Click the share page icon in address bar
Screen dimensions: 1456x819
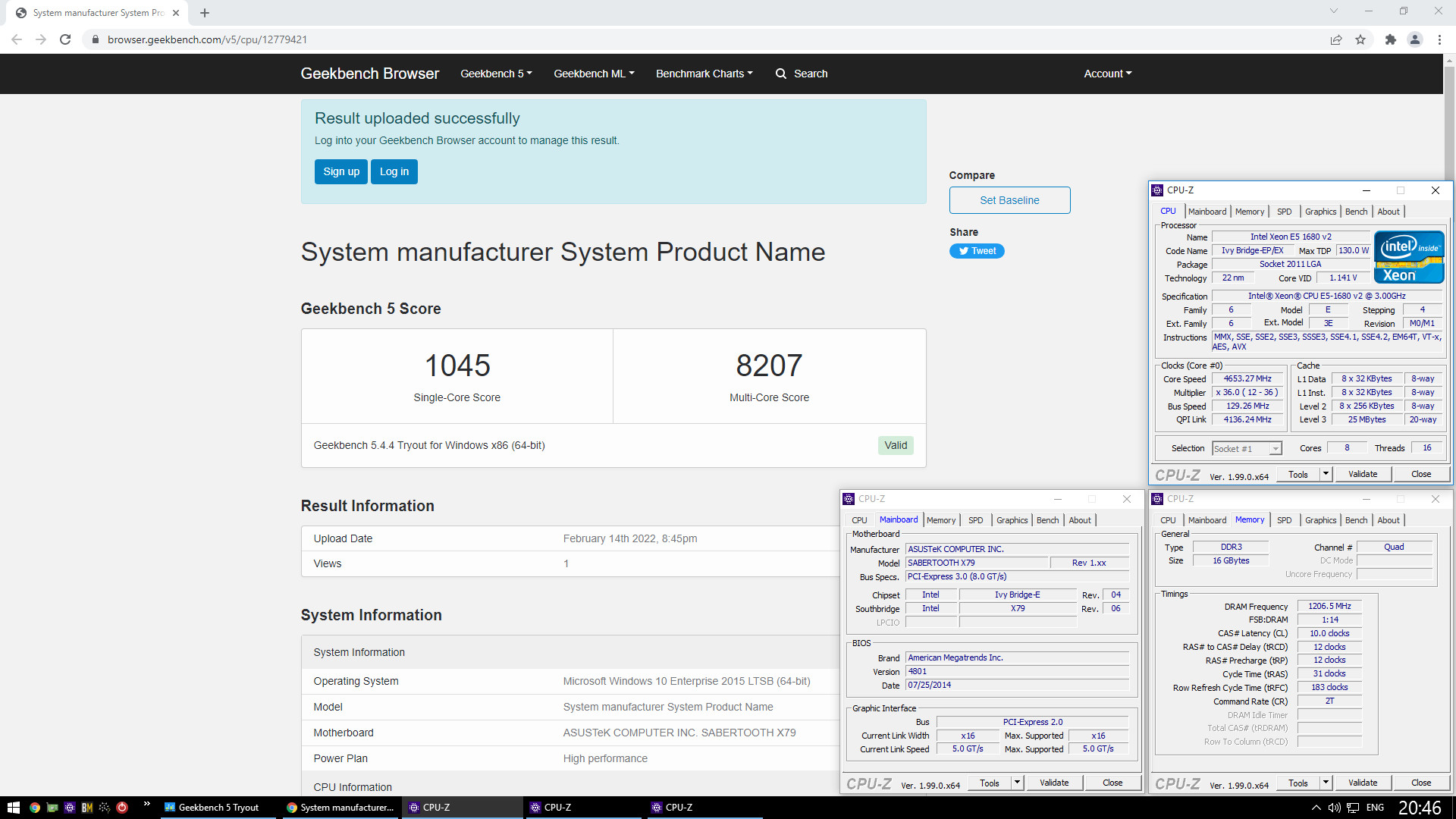1336,39
